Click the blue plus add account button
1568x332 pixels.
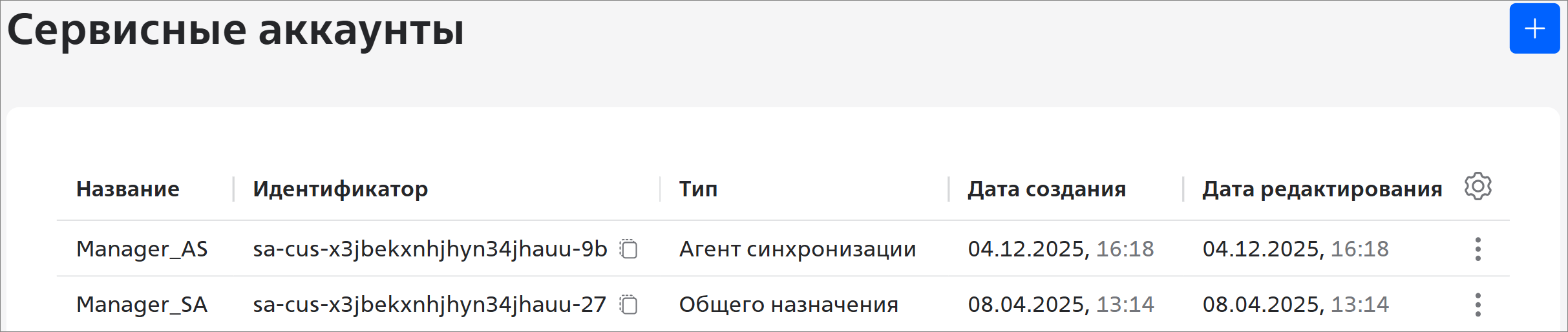[1534, 28]
